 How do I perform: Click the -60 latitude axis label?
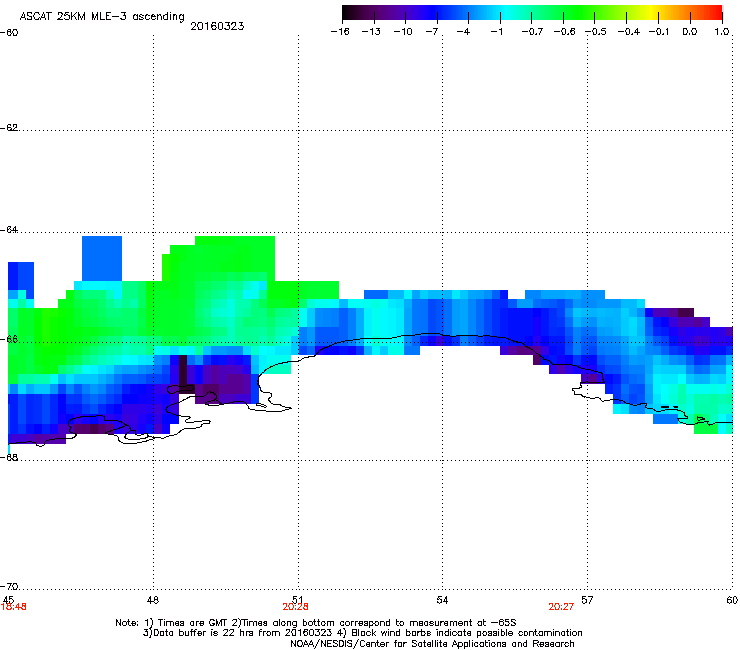click(x=9, y=33)
